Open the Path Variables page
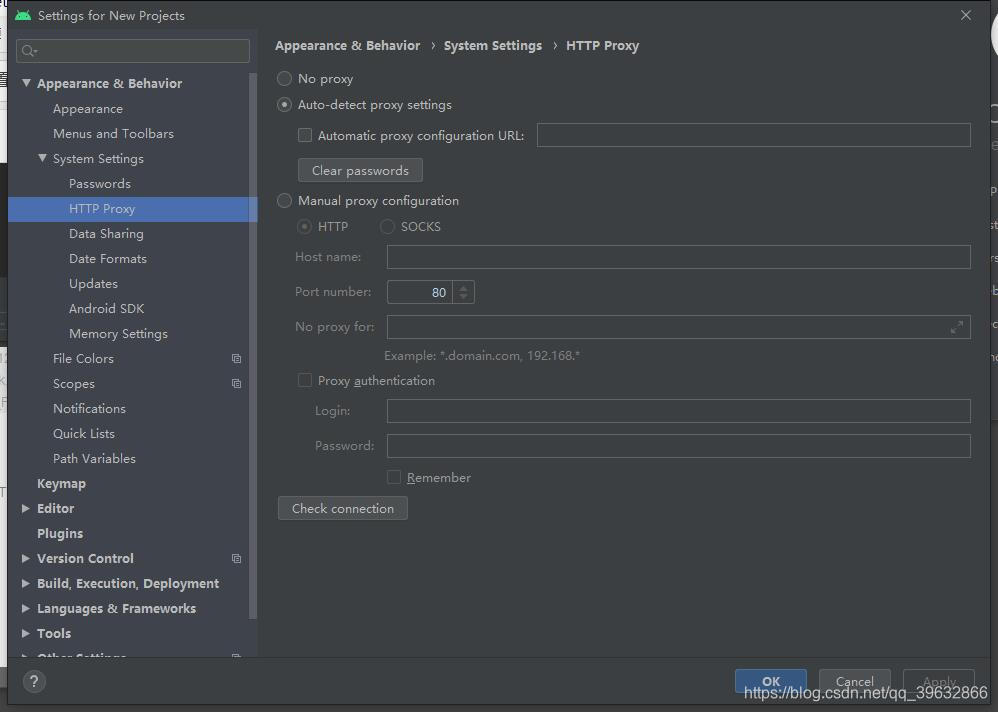Screen dimensions: 998x712 pos(94,458)
